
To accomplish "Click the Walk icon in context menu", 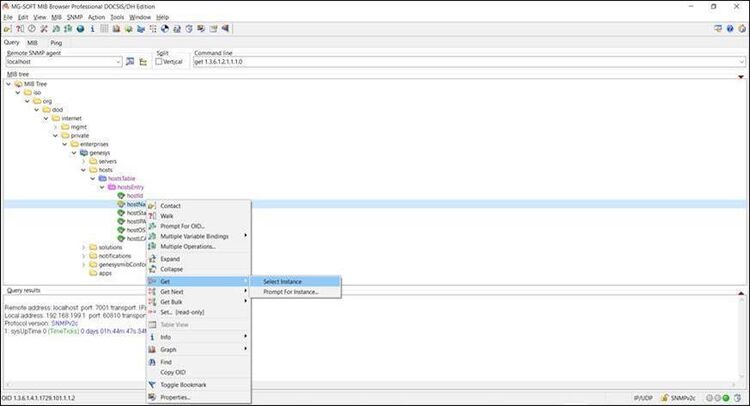I will [x=152, y=216].
